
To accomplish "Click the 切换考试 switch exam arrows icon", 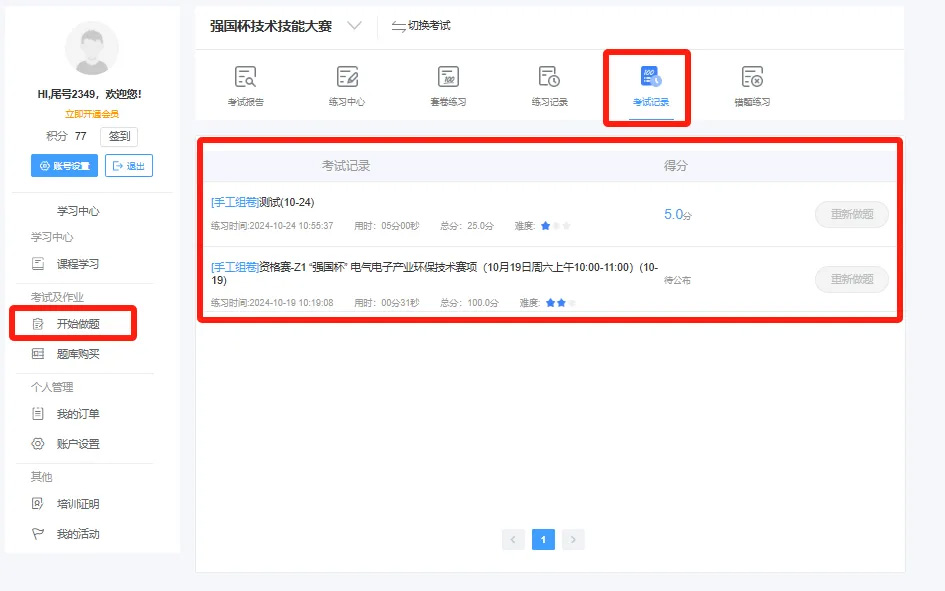I will point(398,26).
